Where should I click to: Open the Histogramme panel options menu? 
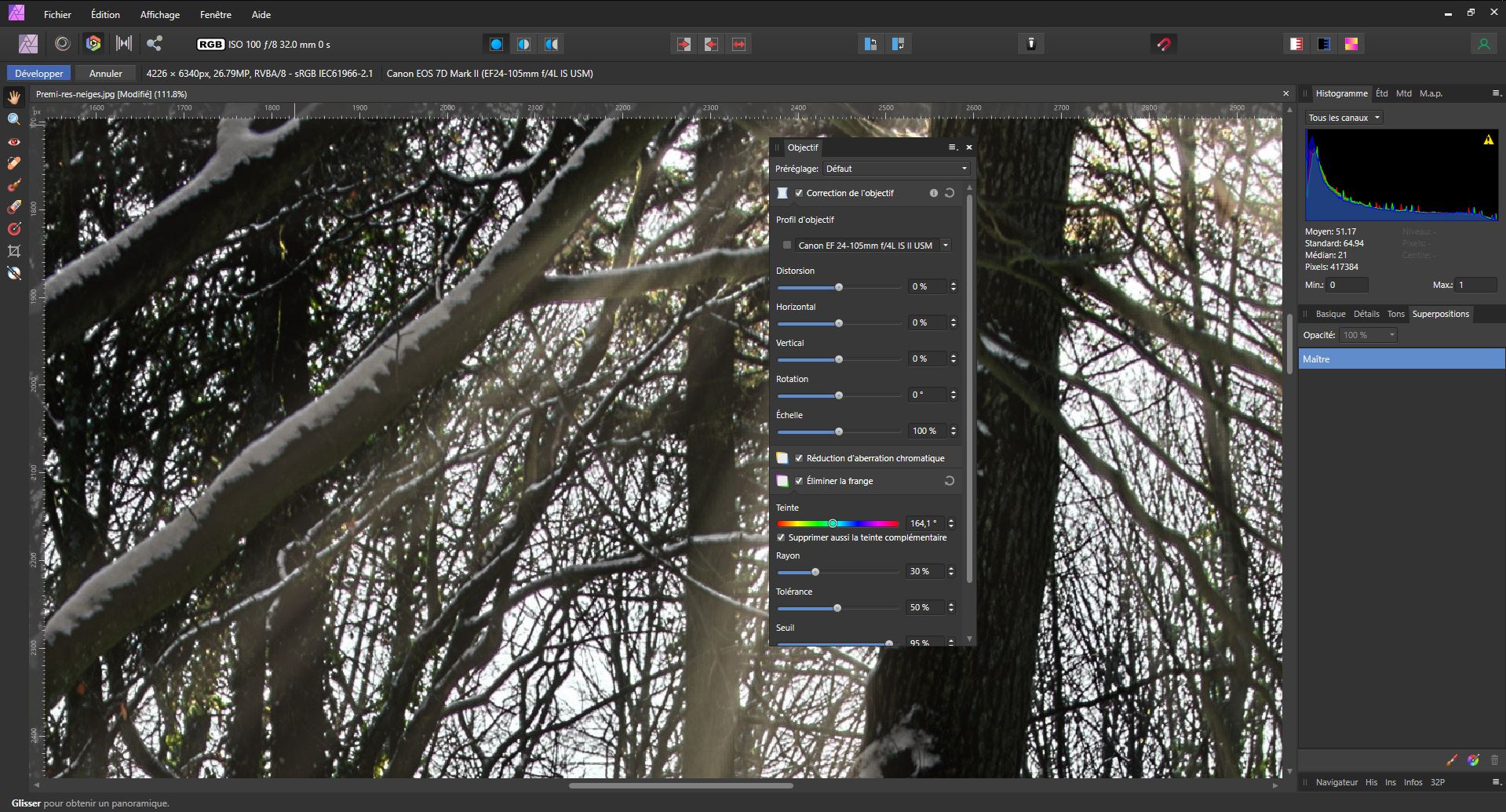(1496, 93)
